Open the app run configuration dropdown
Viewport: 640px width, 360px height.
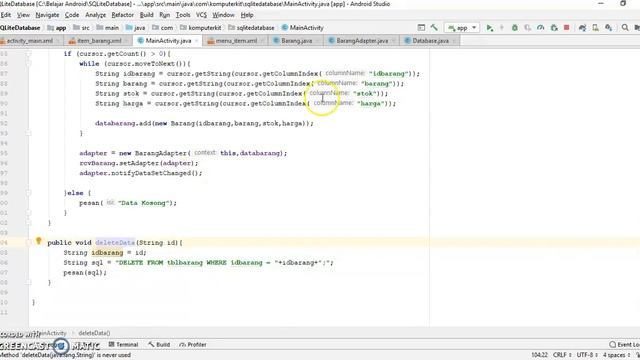coord(462,28)
